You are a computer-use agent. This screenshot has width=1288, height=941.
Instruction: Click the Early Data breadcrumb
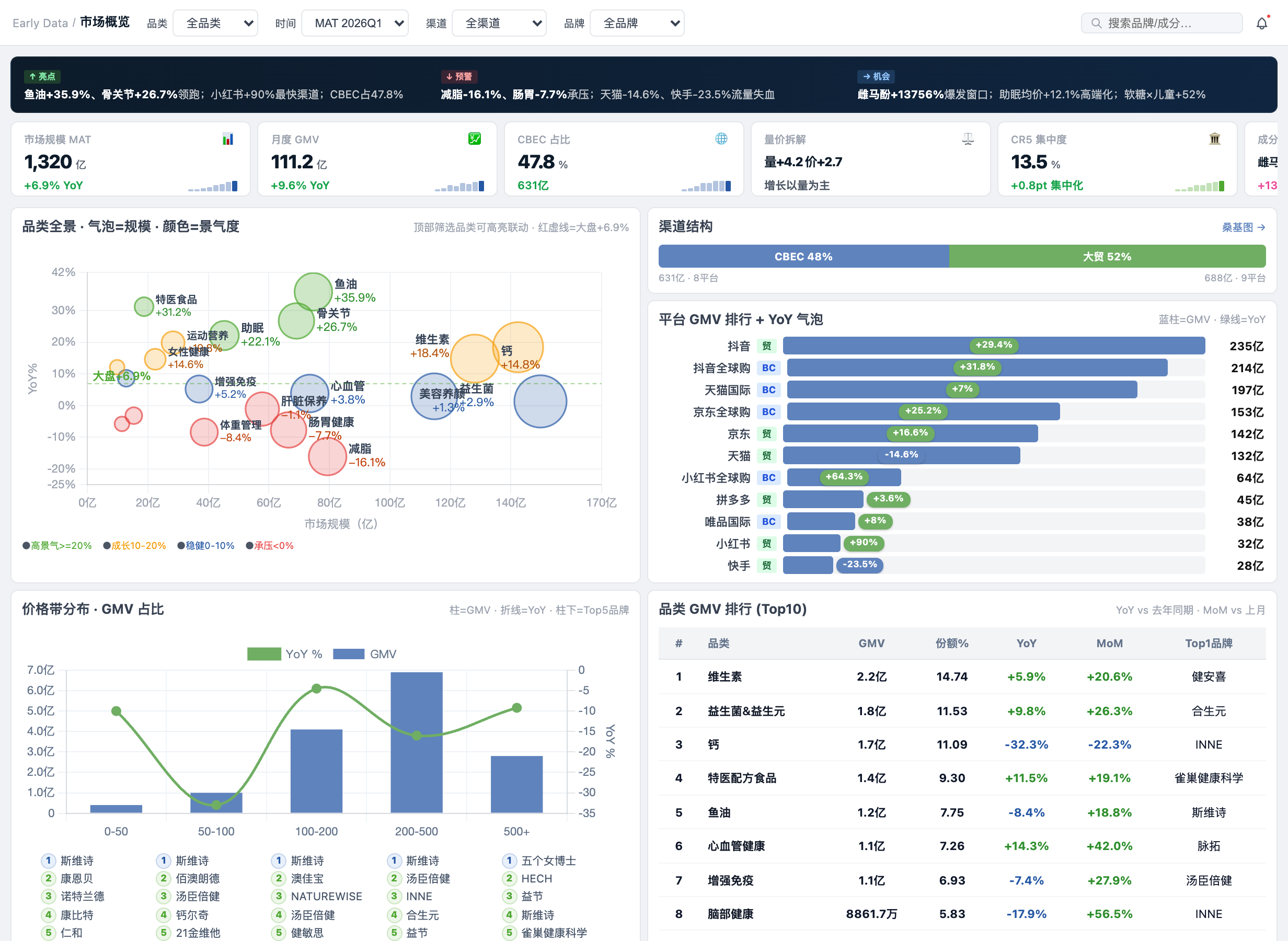tap(40, 24)
